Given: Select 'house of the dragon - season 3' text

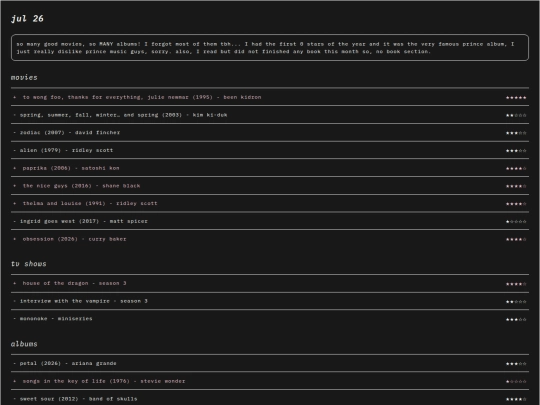Looking at the screenshot, I should (74, 283).
